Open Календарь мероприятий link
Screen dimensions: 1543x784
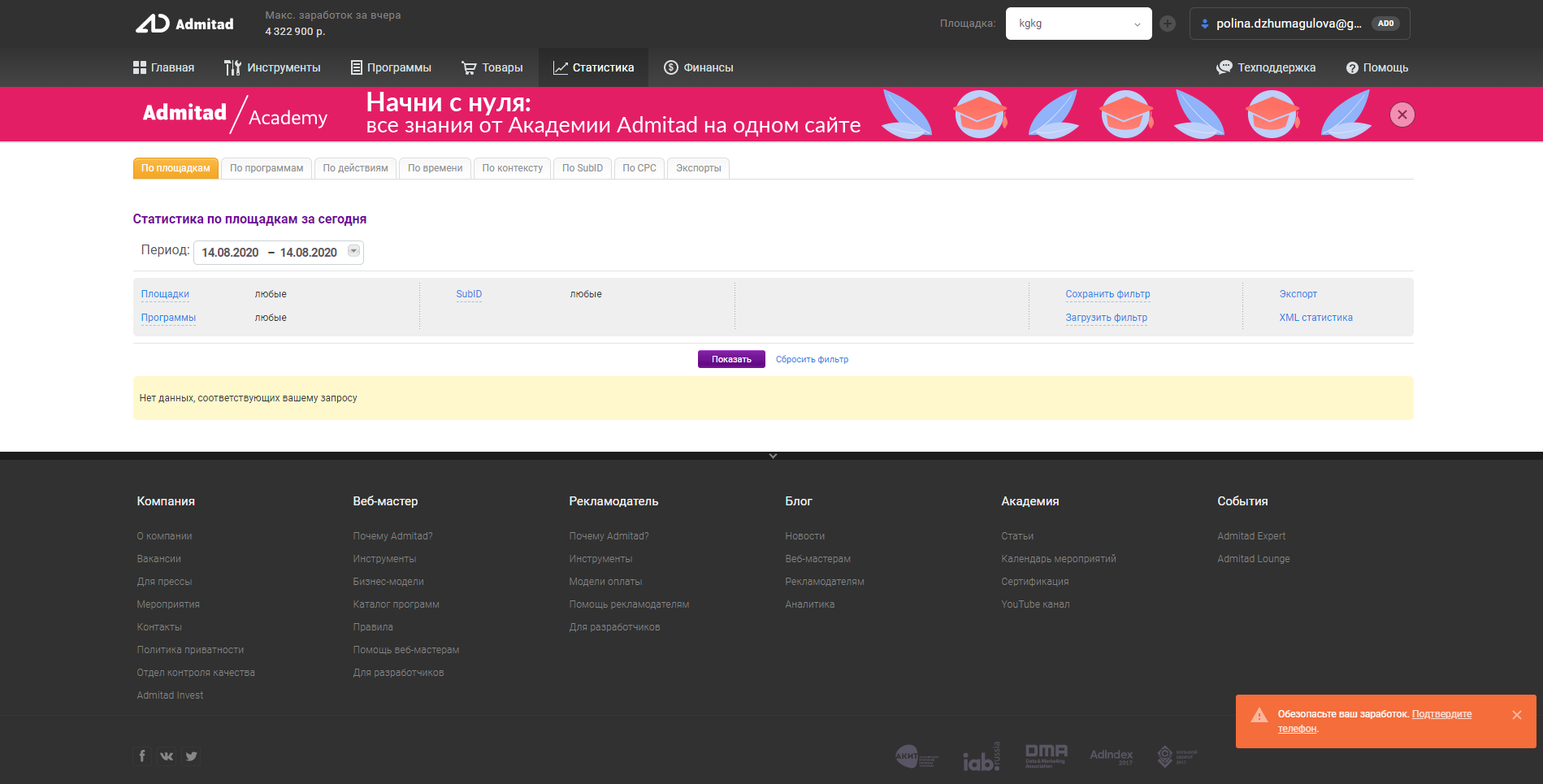pos(1059,559)
